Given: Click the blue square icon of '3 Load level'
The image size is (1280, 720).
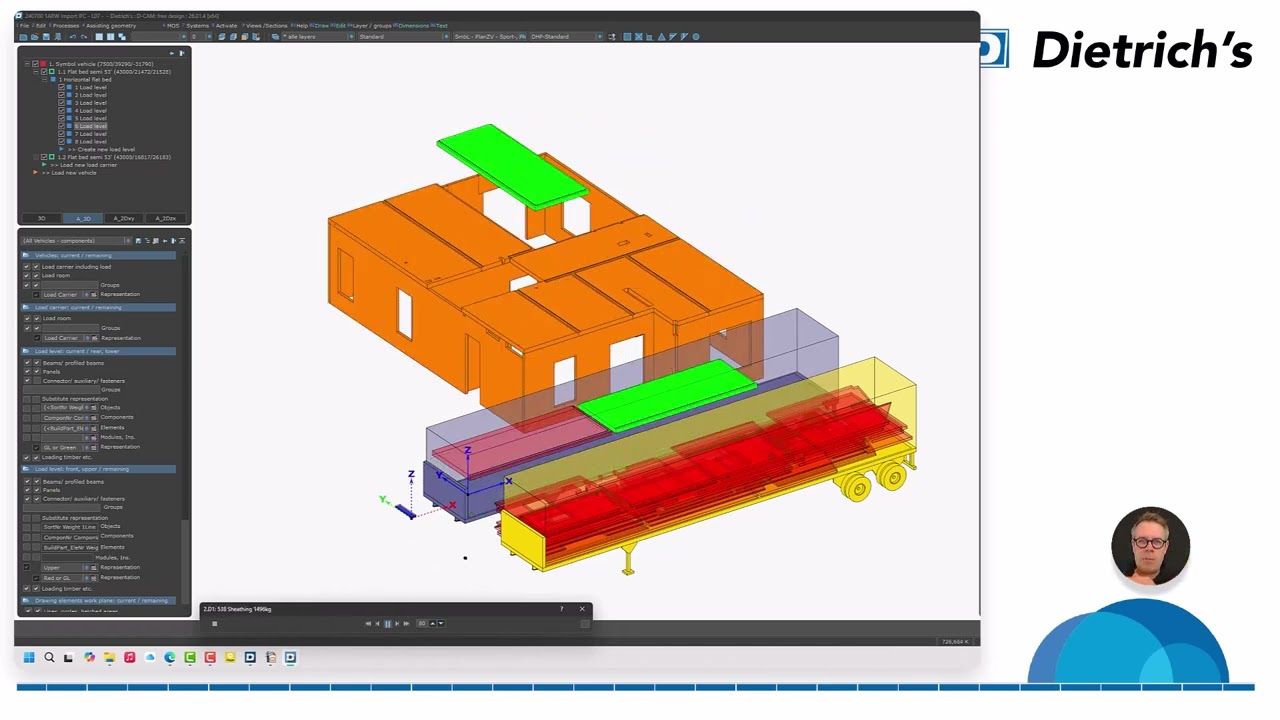Looking at the screenshot, I should (x=69, y=103).
